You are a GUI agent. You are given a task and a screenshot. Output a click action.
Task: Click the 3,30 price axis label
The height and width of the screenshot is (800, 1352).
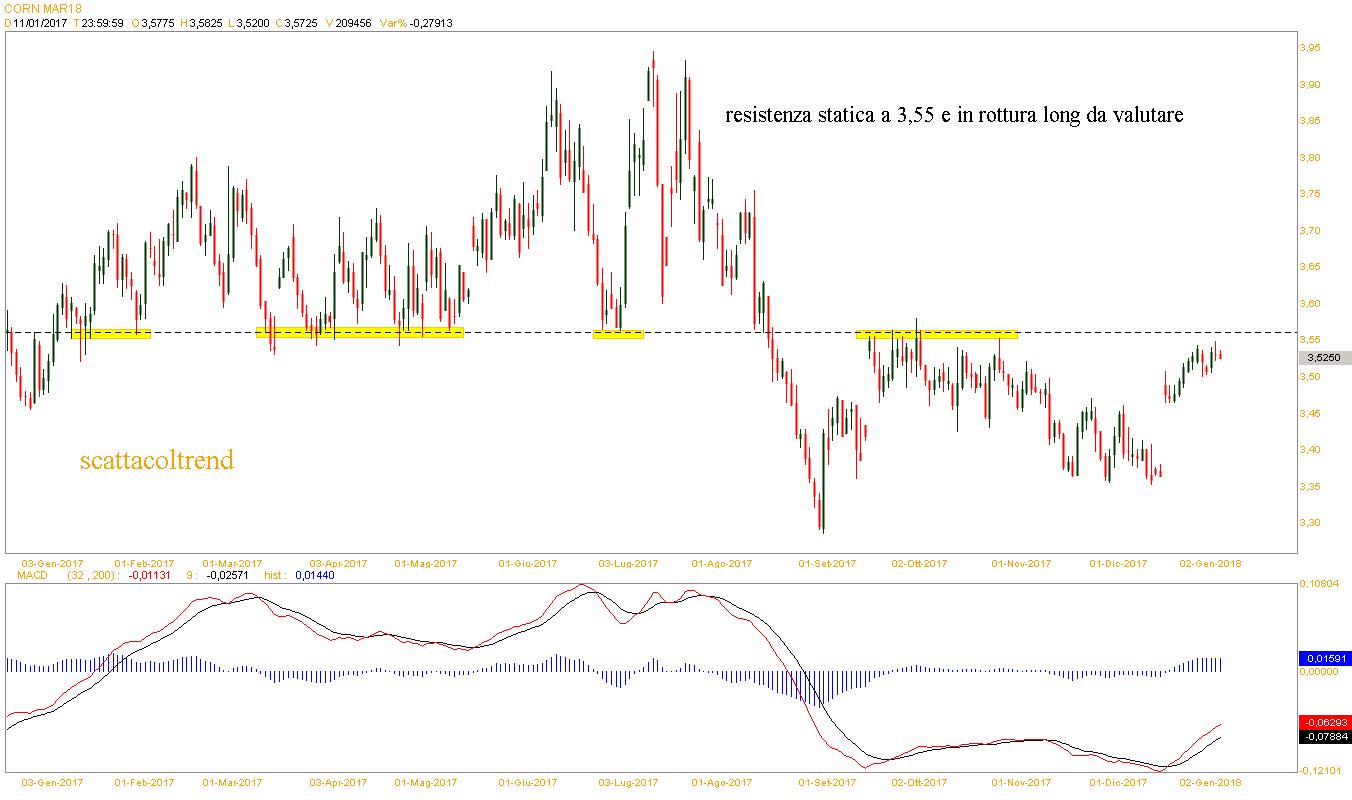pos(1309,523)
